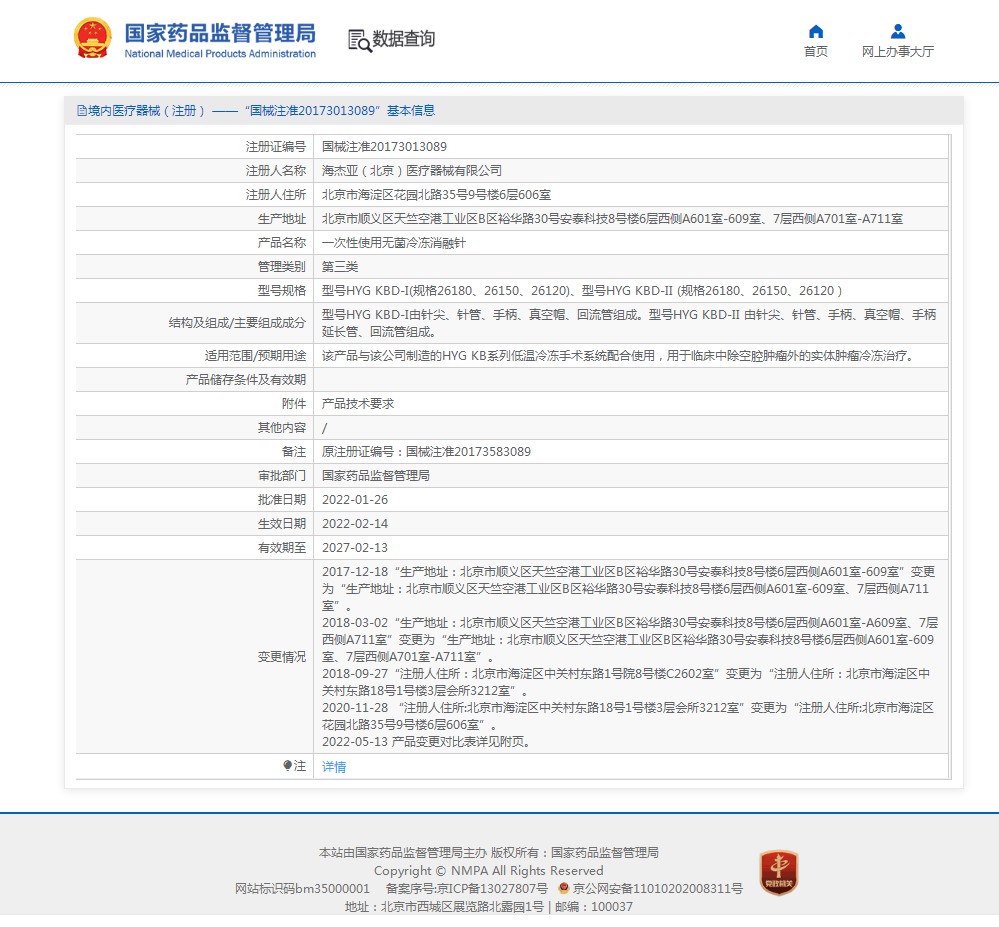Click the 数据查询 magnifier document icon
This screenshot has width=999, height=927.
click(x=359, y=40)
